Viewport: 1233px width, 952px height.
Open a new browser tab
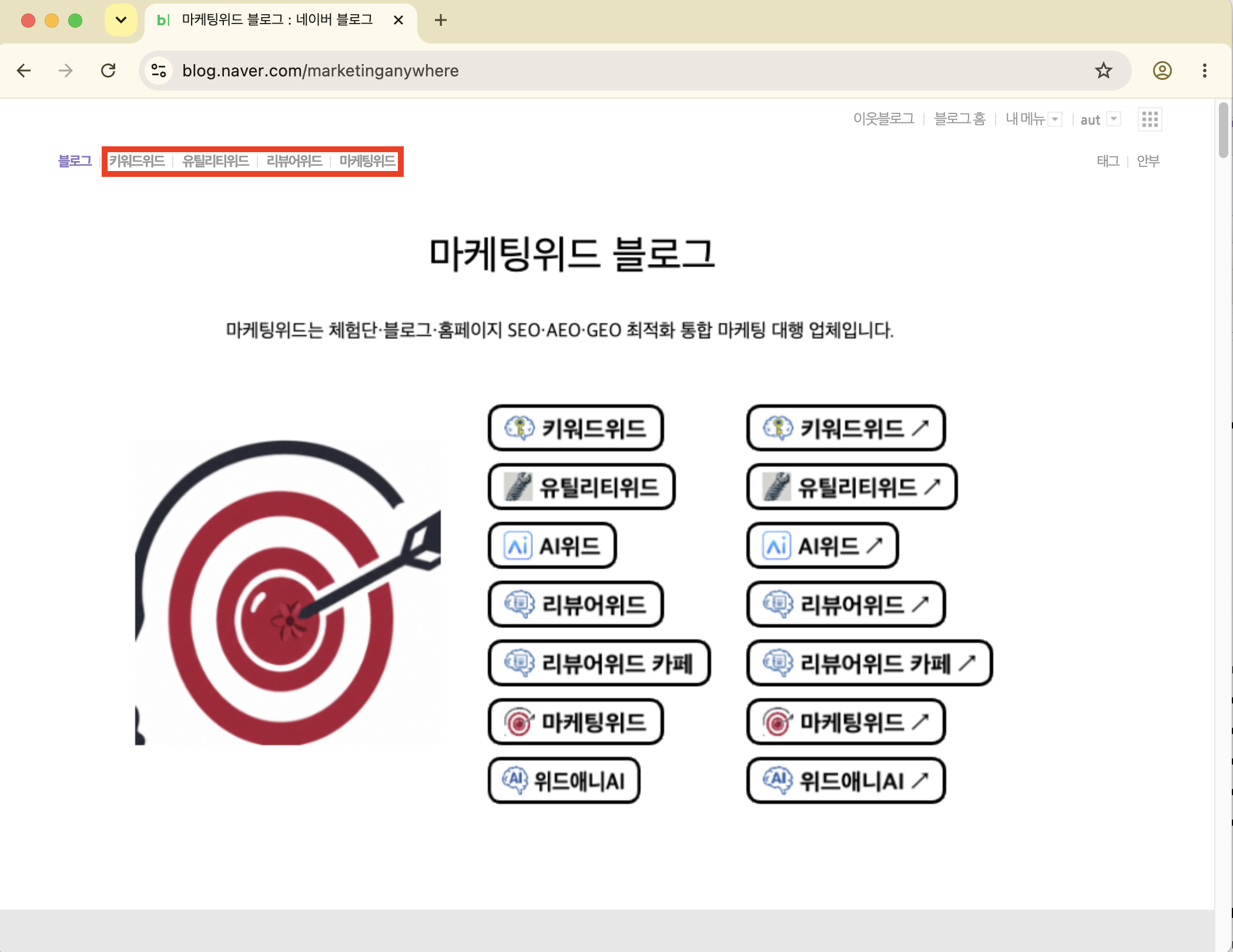[x=440, y=21]
